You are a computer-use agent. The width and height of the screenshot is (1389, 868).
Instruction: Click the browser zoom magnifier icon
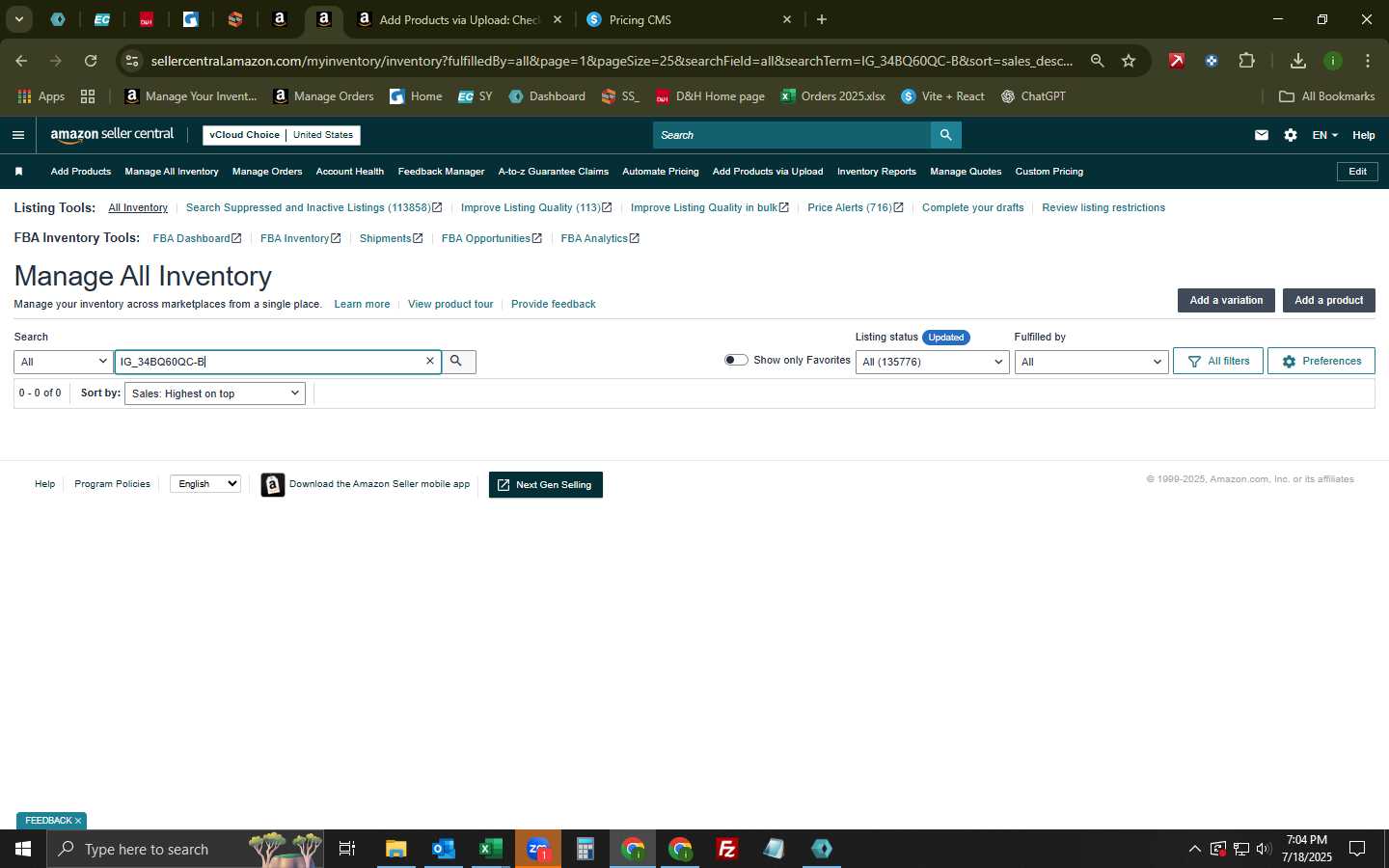point(1097,61)
